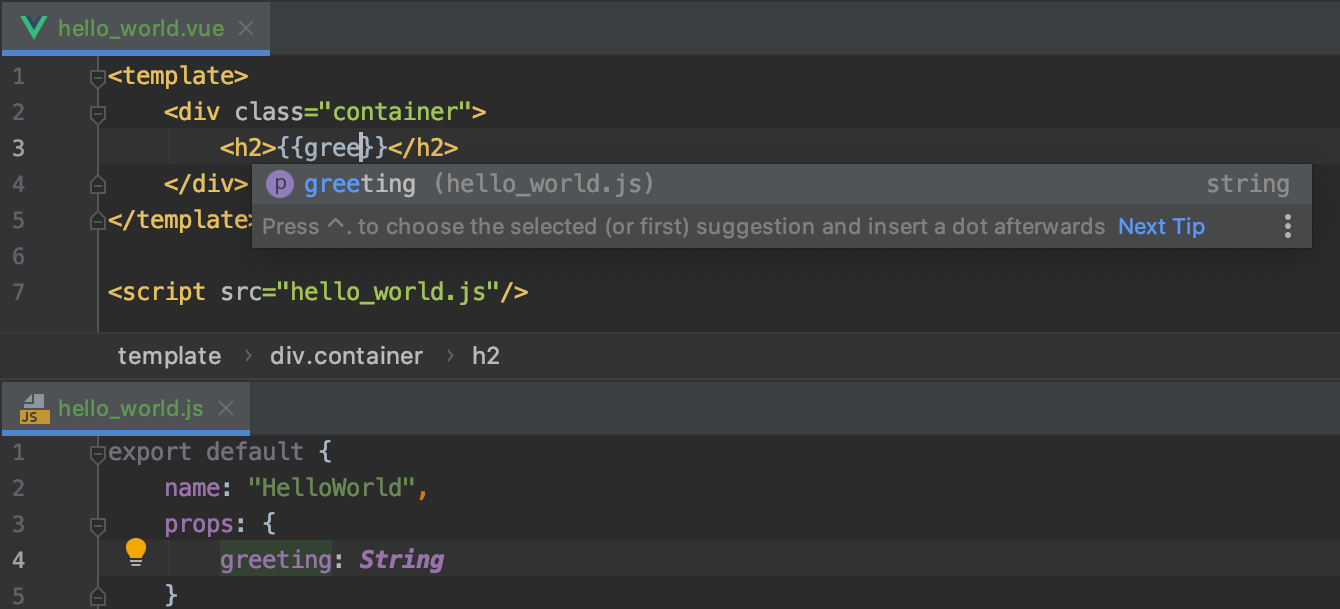Viewport: 1340px width, 609px height.
Task: Click the closing template fold marker
Action: point(97,220)
